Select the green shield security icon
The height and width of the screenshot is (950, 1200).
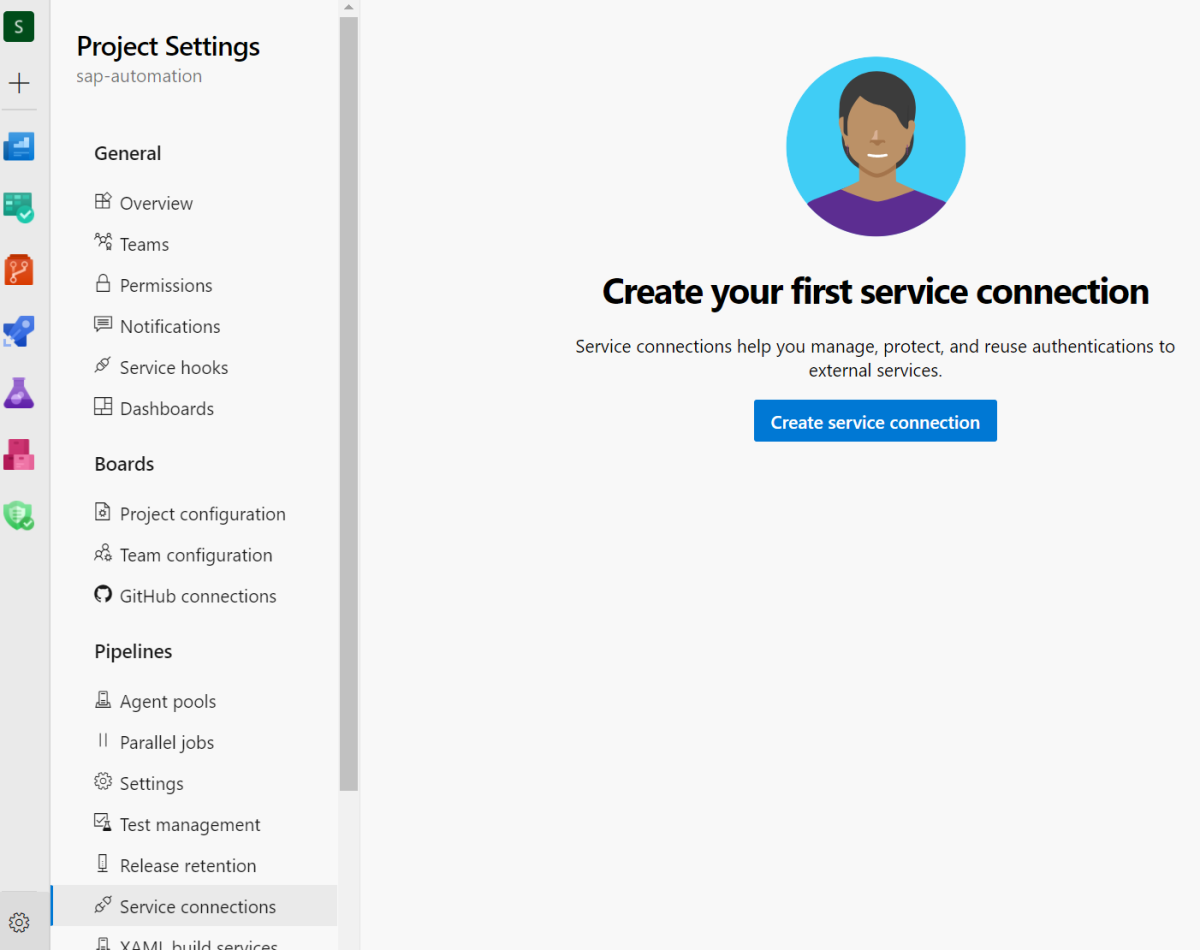coord(19,516)
